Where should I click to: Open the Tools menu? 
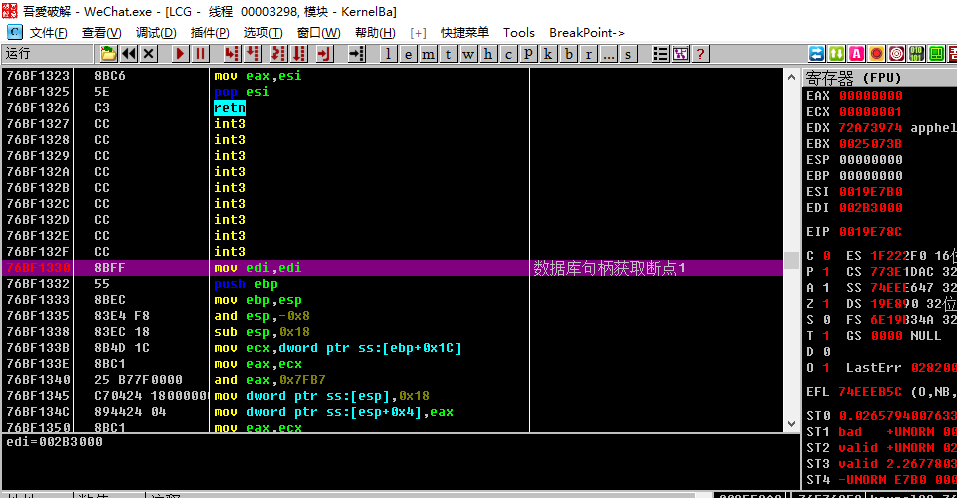pos(519,32)
